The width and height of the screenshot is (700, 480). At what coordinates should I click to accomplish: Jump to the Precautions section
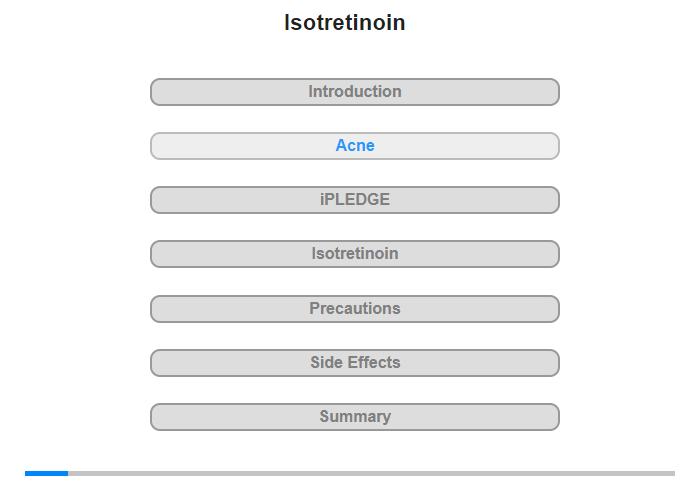[x=355, y=309]
